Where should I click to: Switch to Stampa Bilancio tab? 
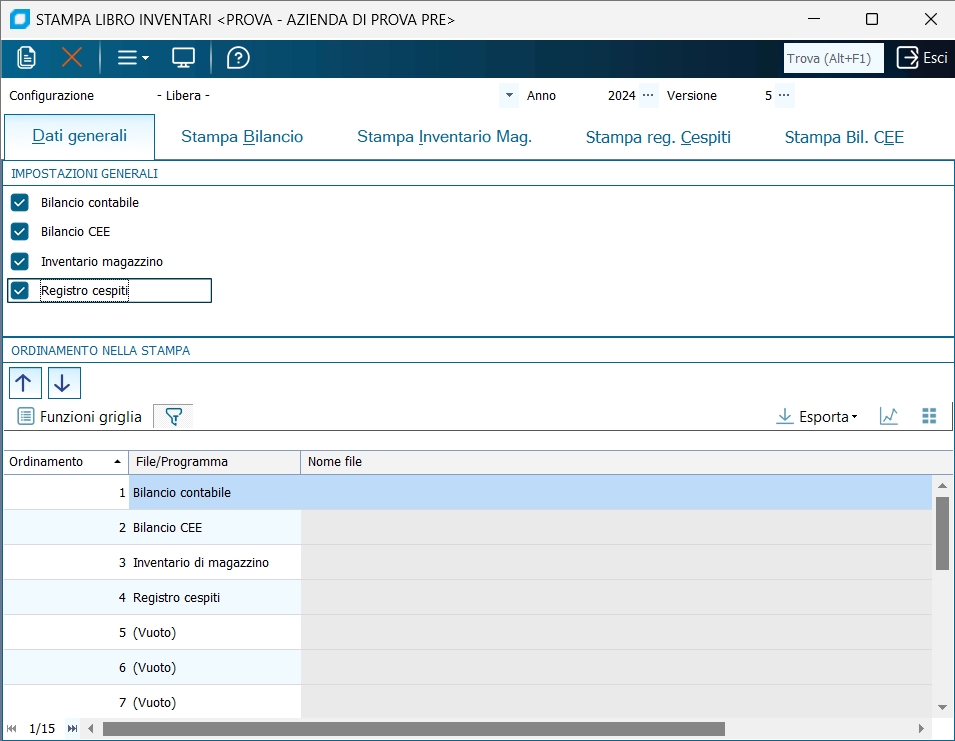click(x=242, y=138)
